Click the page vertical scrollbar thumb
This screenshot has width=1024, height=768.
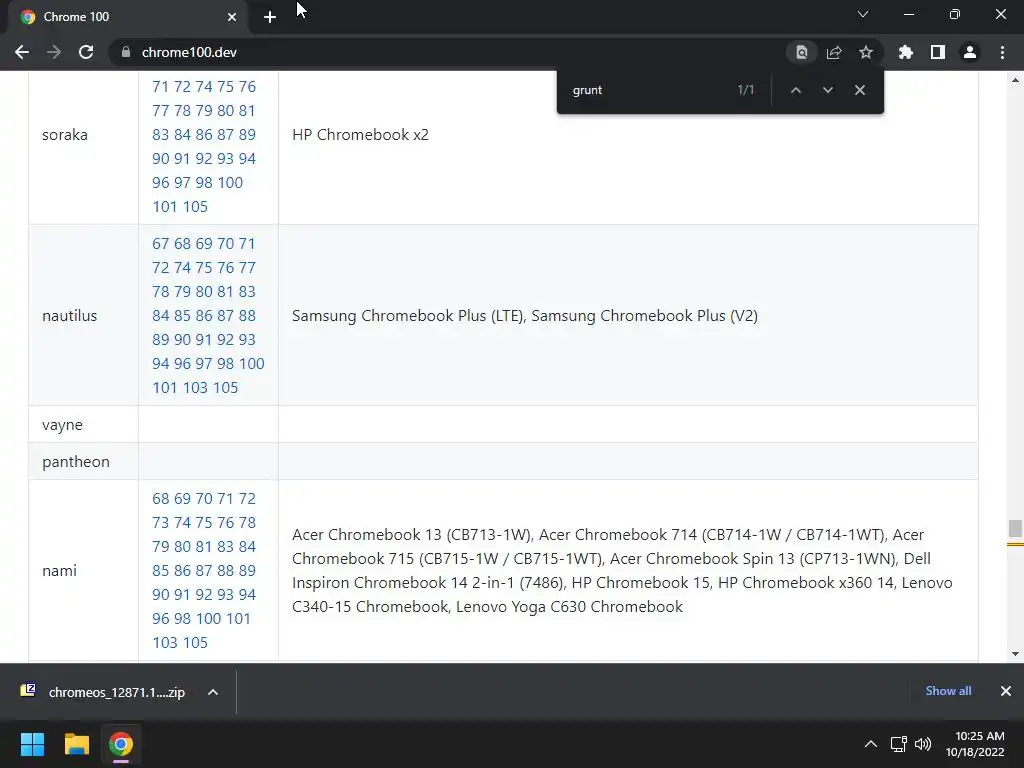[1015, 528]
